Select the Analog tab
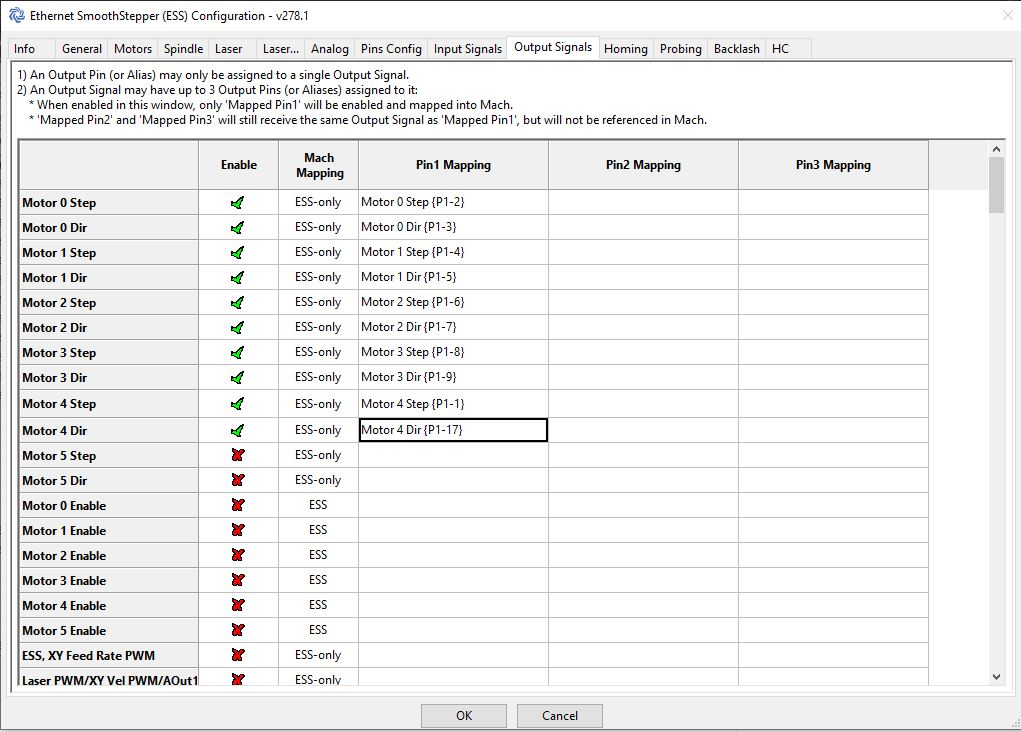Viewport: 1021px width, 732px height. click(x=330, y=49)
